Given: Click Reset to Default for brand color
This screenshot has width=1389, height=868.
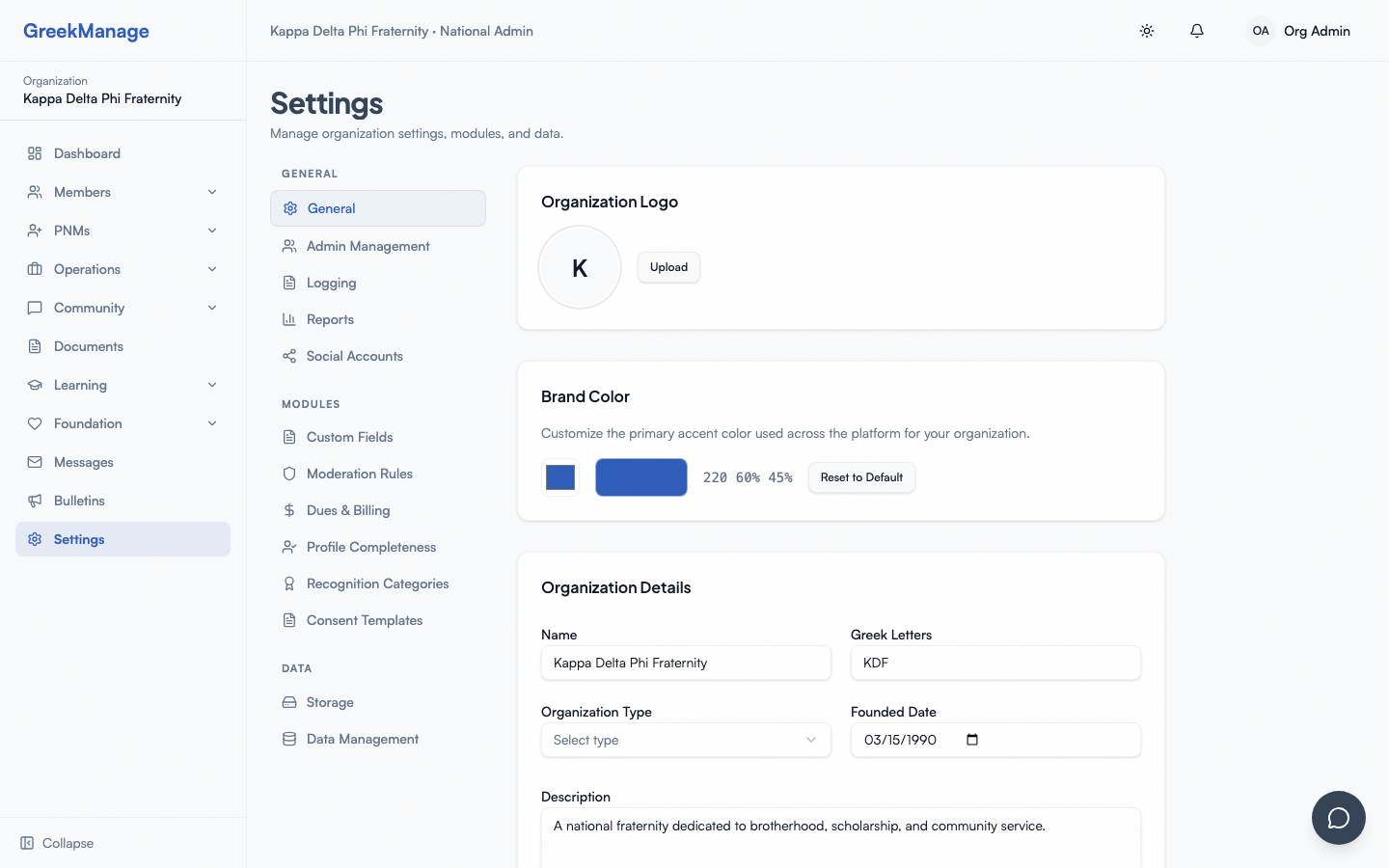Looking at the screenshot, I should pos(861,477).
